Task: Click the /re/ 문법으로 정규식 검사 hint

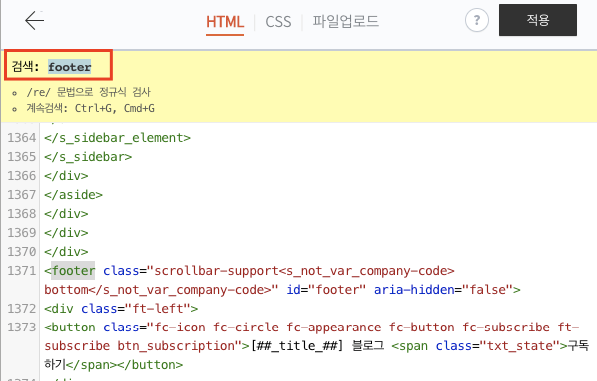Action: 88,92
